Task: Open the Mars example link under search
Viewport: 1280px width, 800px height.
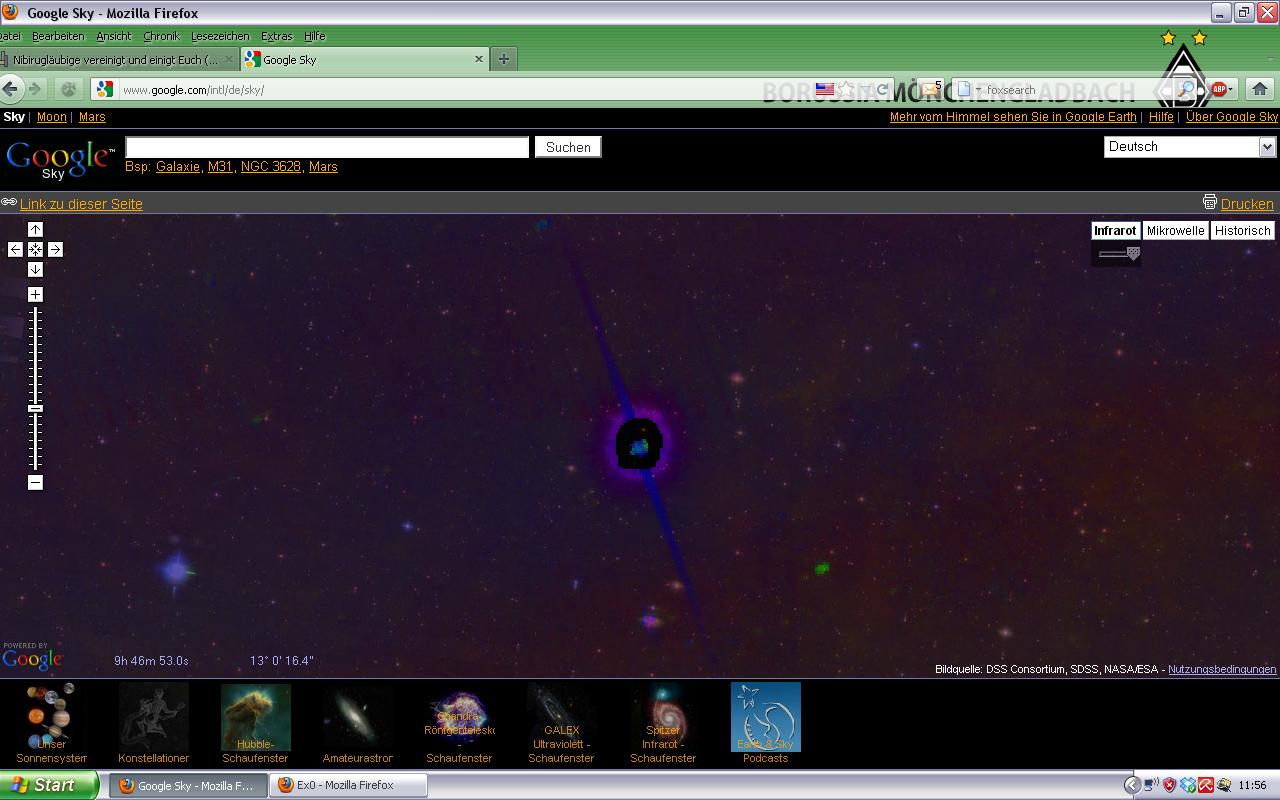Action: pyautogui.click(x=323, y=167)
